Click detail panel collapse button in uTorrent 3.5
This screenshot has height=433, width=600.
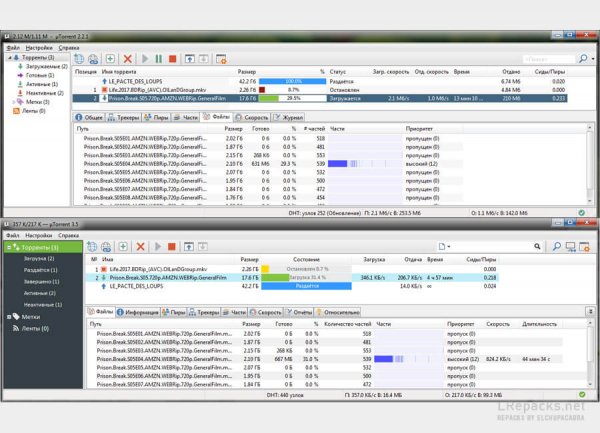[x=590, y=311]
